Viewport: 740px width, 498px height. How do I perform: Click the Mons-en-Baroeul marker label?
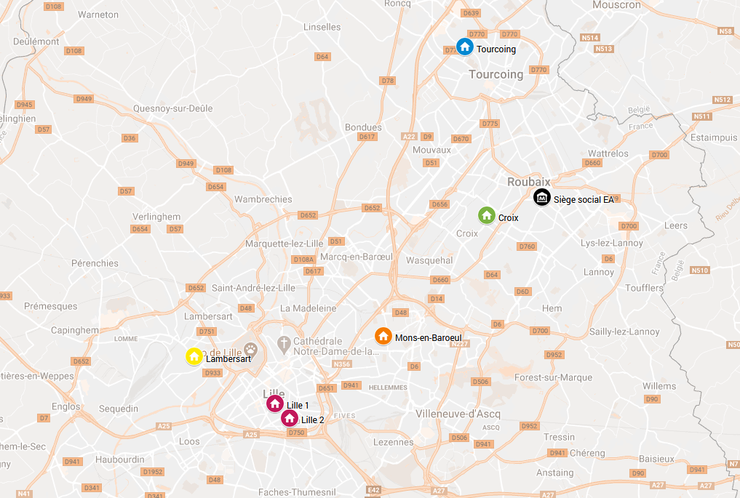click(429, 338)
